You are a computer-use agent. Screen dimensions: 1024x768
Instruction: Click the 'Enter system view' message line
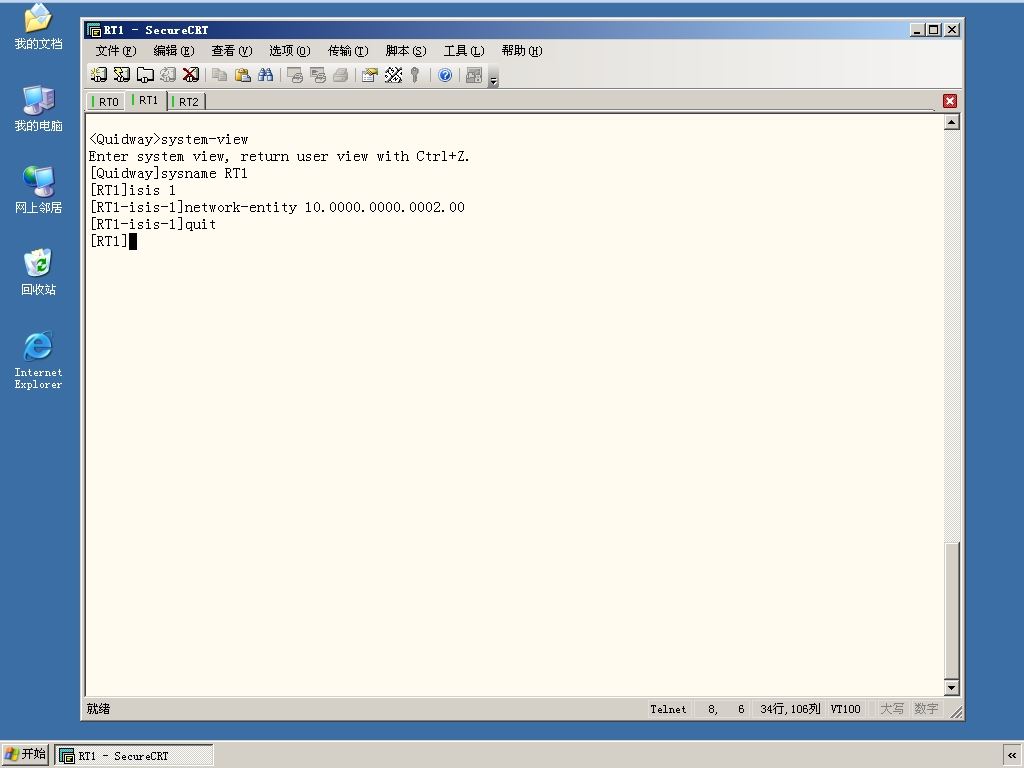click(279, 156)
